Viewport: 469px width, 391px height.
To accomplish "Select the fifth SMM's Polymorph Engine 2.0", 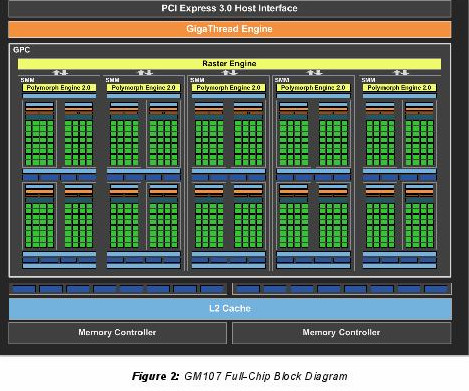I will [399, 88].
